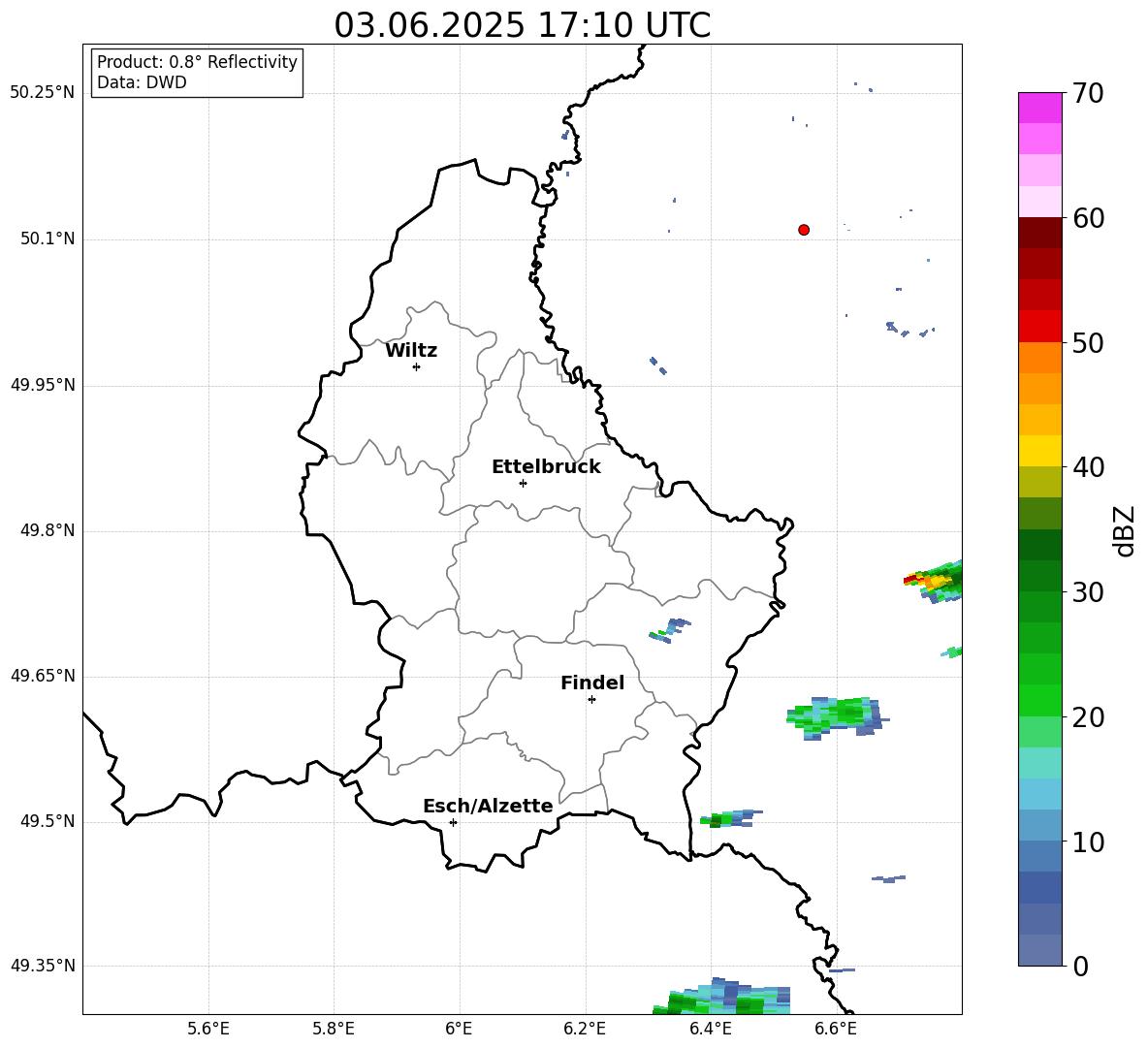Click the 49.5°N latitude tick label
This screenshot has height=1048, width=1148.
(48, 822)
